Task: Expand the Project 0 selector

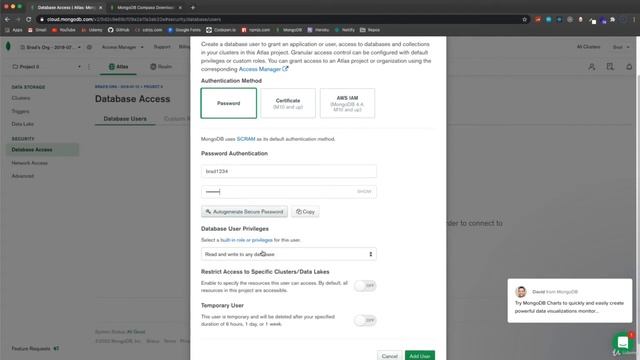Action: [x=47, y=67]
